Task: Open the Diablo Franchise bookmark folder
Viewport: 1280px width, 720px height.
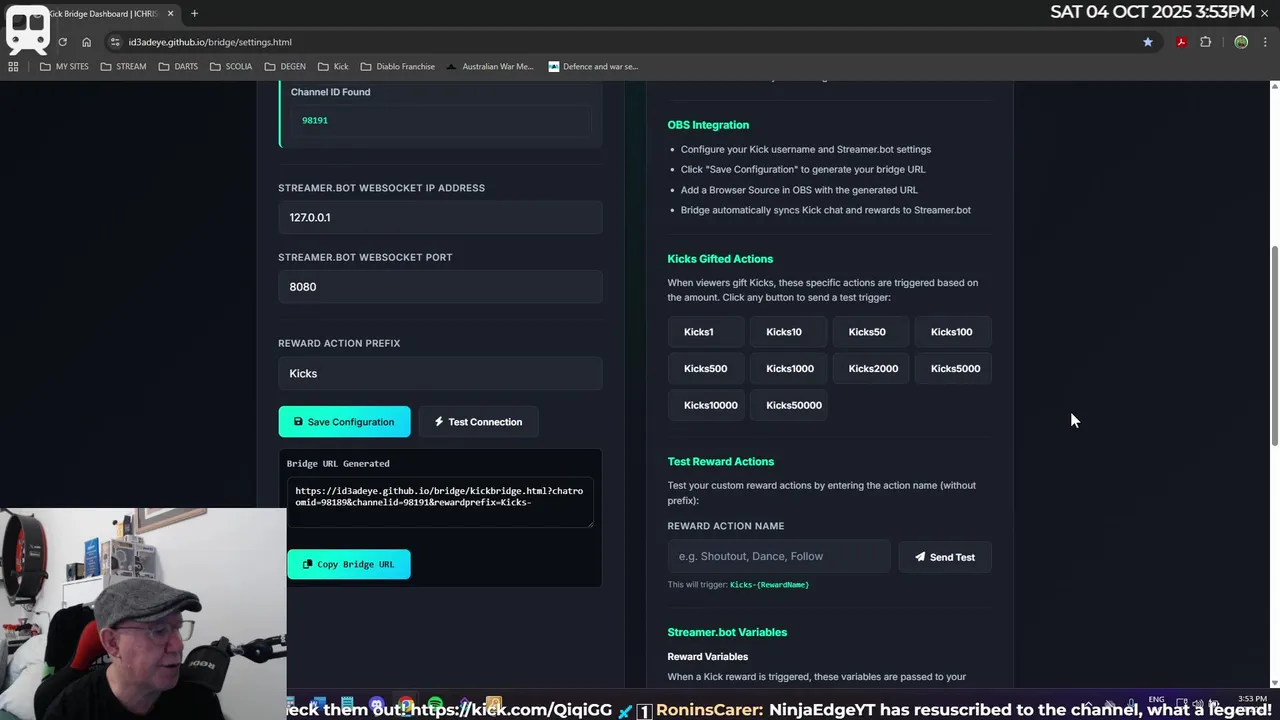Action: [397, 67]
